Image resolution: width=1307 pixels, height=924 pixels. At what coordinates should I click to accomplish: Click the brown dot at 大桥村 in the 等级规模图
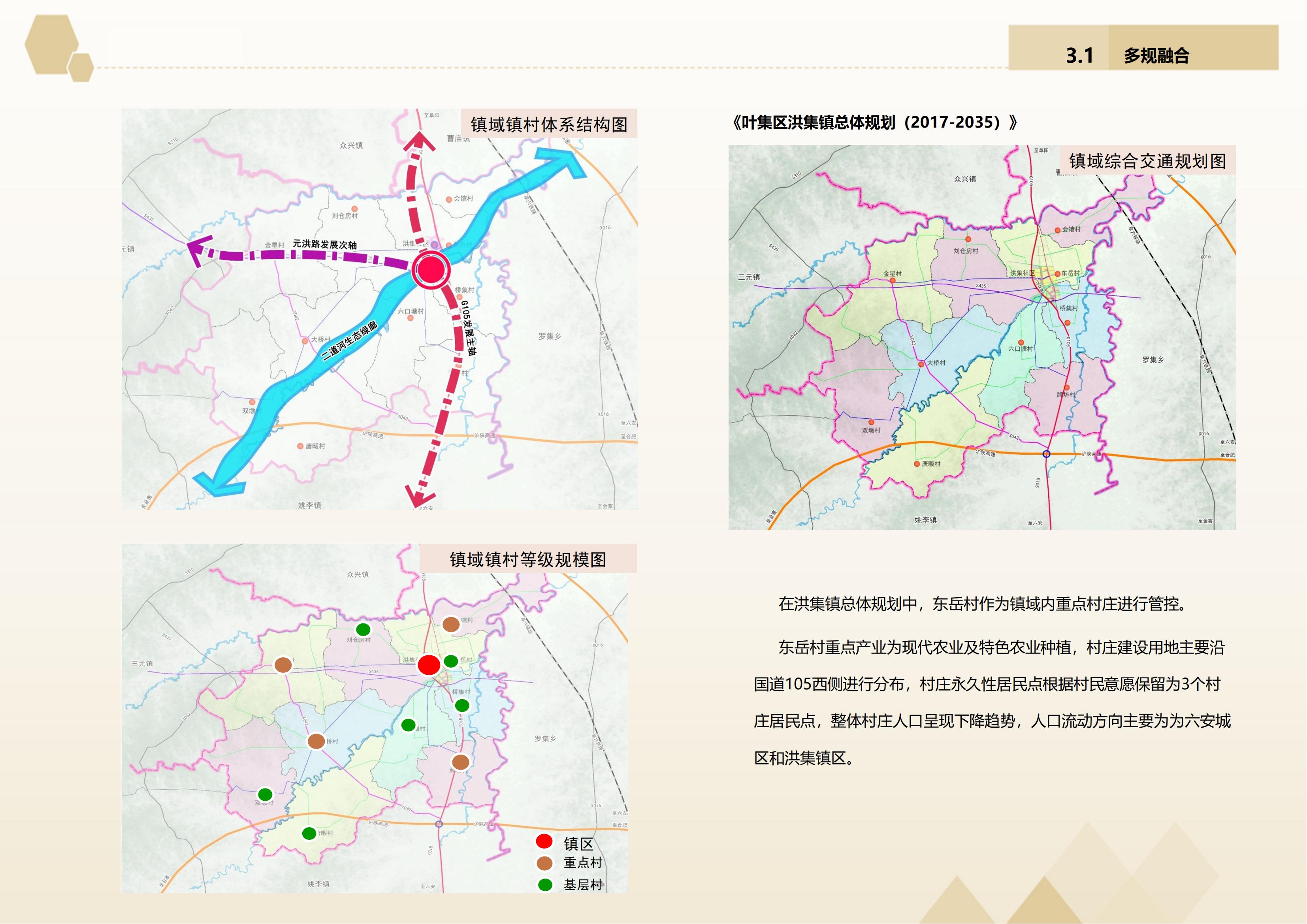[x=316, y=741]
